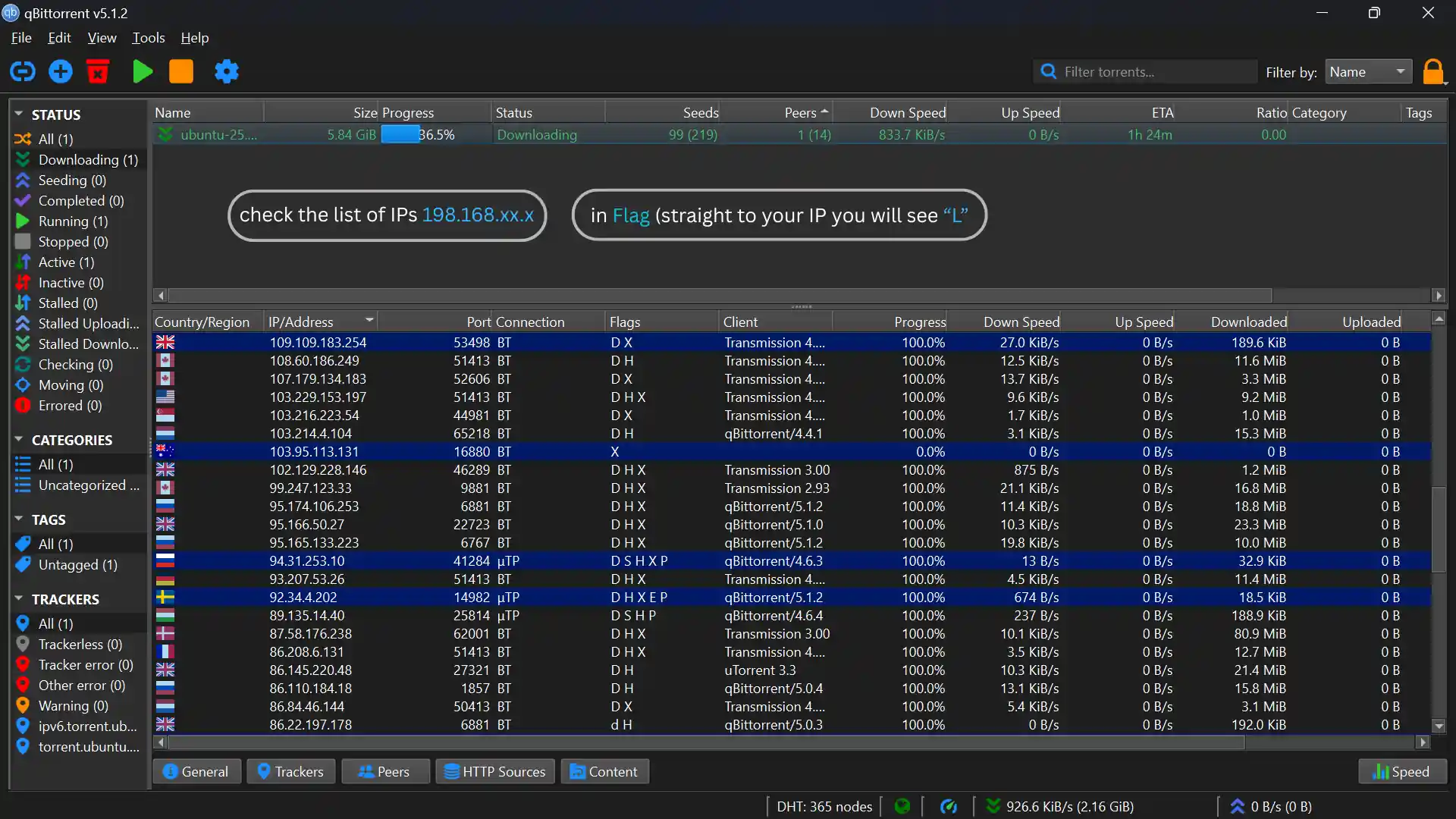Click the Add torrent link toolbar icon

(x=23, y=71)
